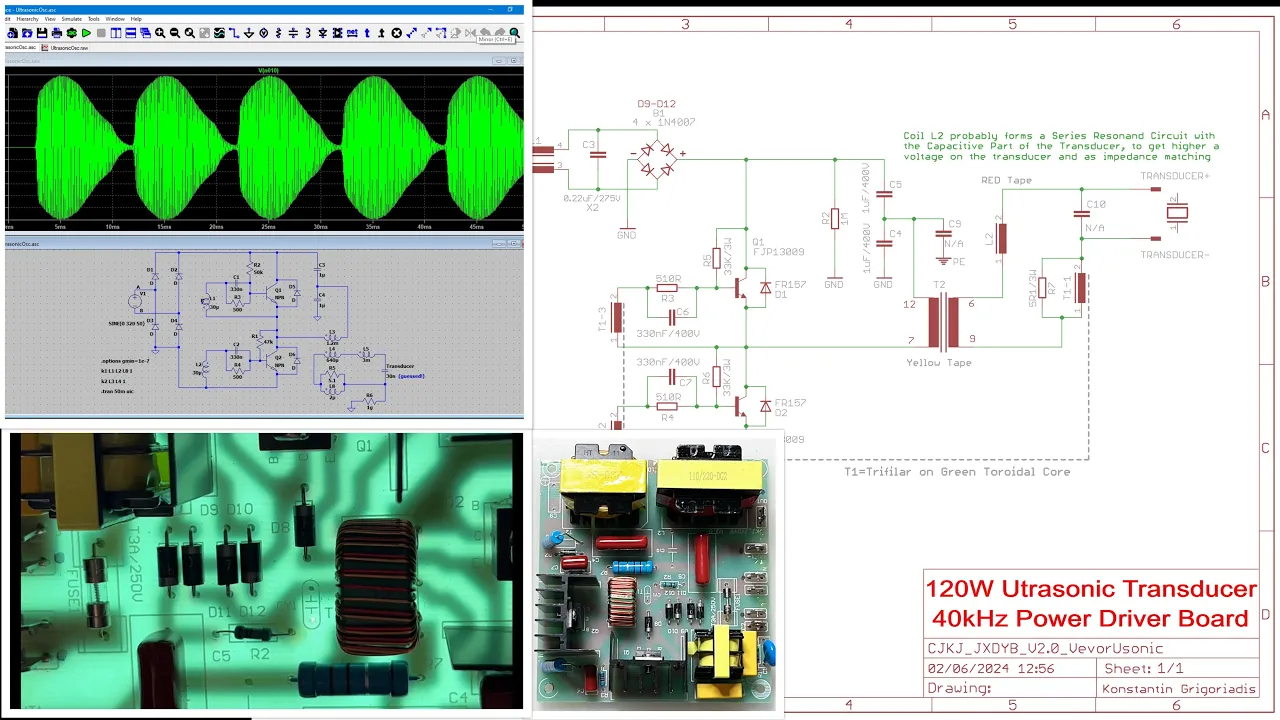
Task: Click the green waveform plot area
Action: click(264, 148)
